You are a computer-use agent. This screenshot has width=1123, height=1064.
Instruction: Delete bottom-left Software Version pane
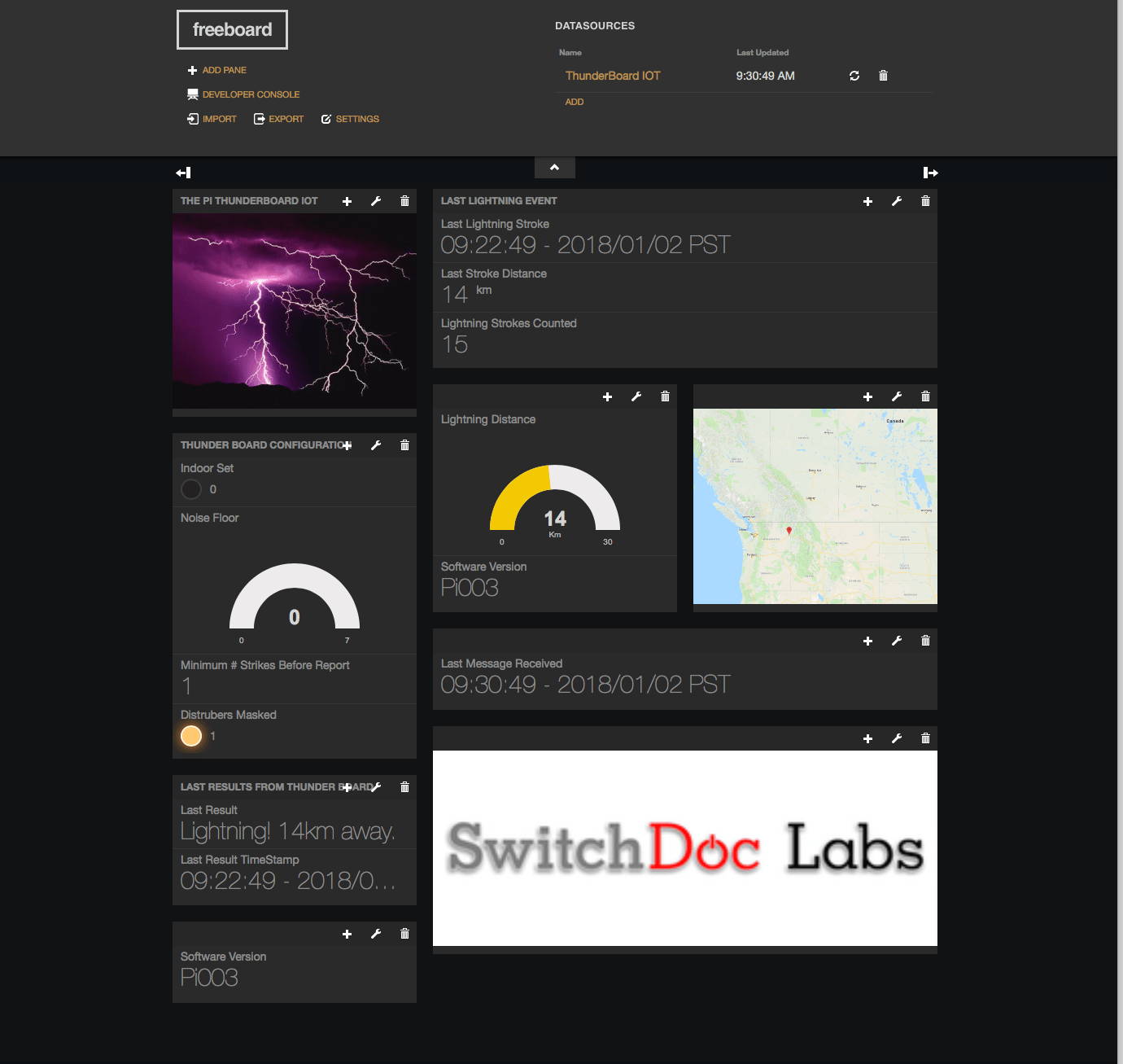404,934
